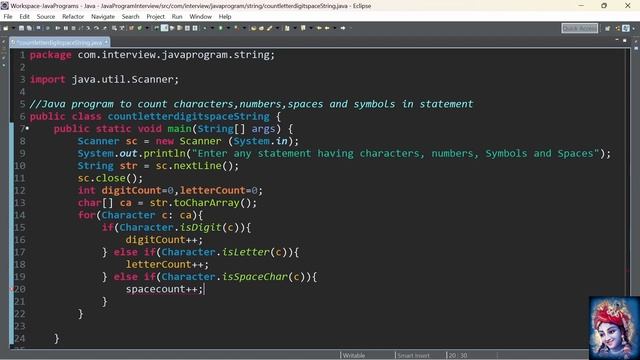Click class name 'countletterdigitspaceString' on line 6

[x=188, y=116]
